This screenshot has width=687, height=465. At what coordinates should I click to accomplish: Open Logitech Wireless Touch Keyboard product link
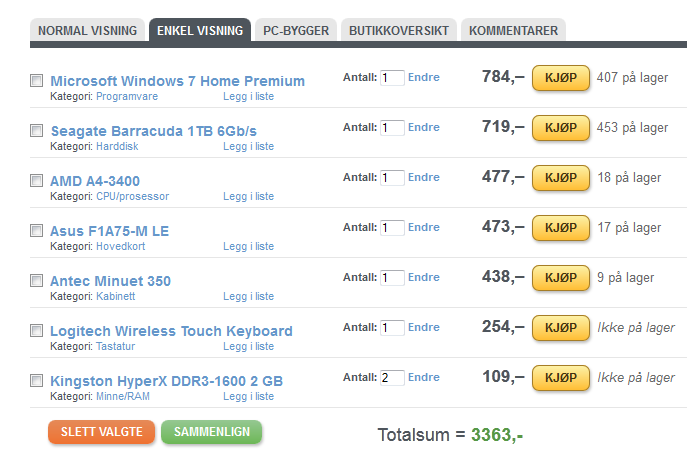pos(171,331)
